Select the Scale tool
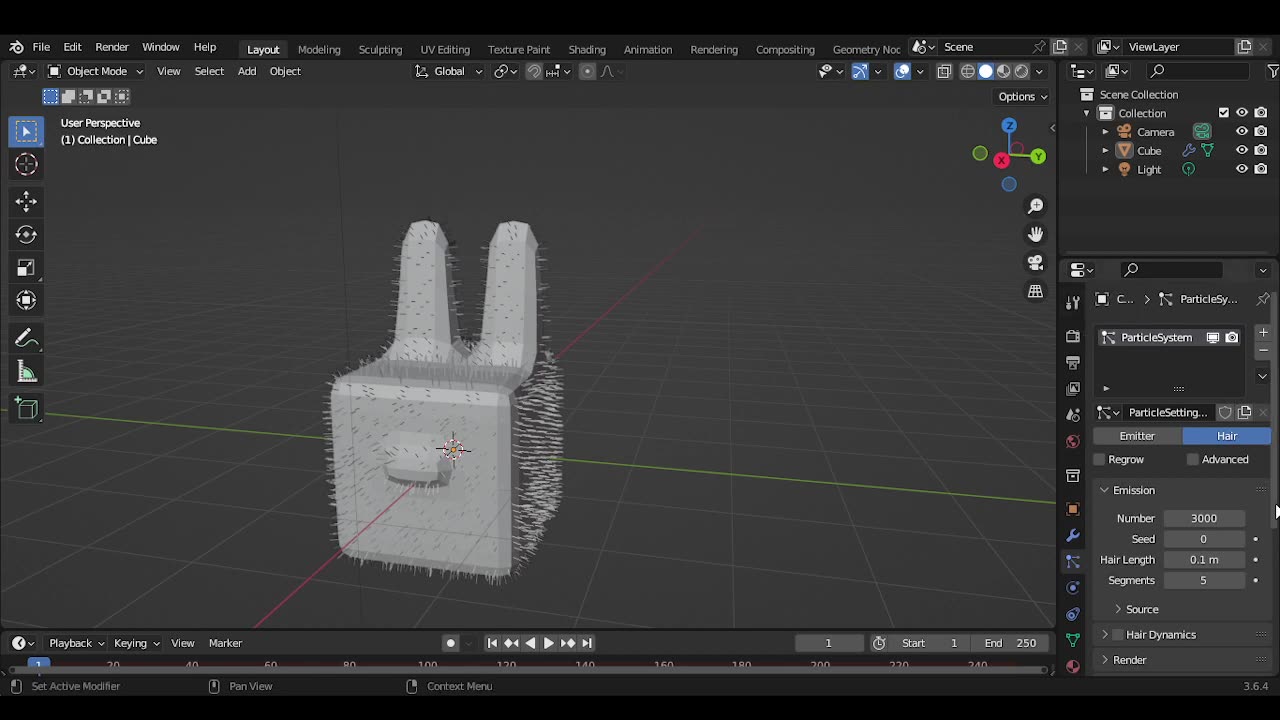Viewport: 1280px width, 720px height. pyautogui.click(x=26, y=267)
